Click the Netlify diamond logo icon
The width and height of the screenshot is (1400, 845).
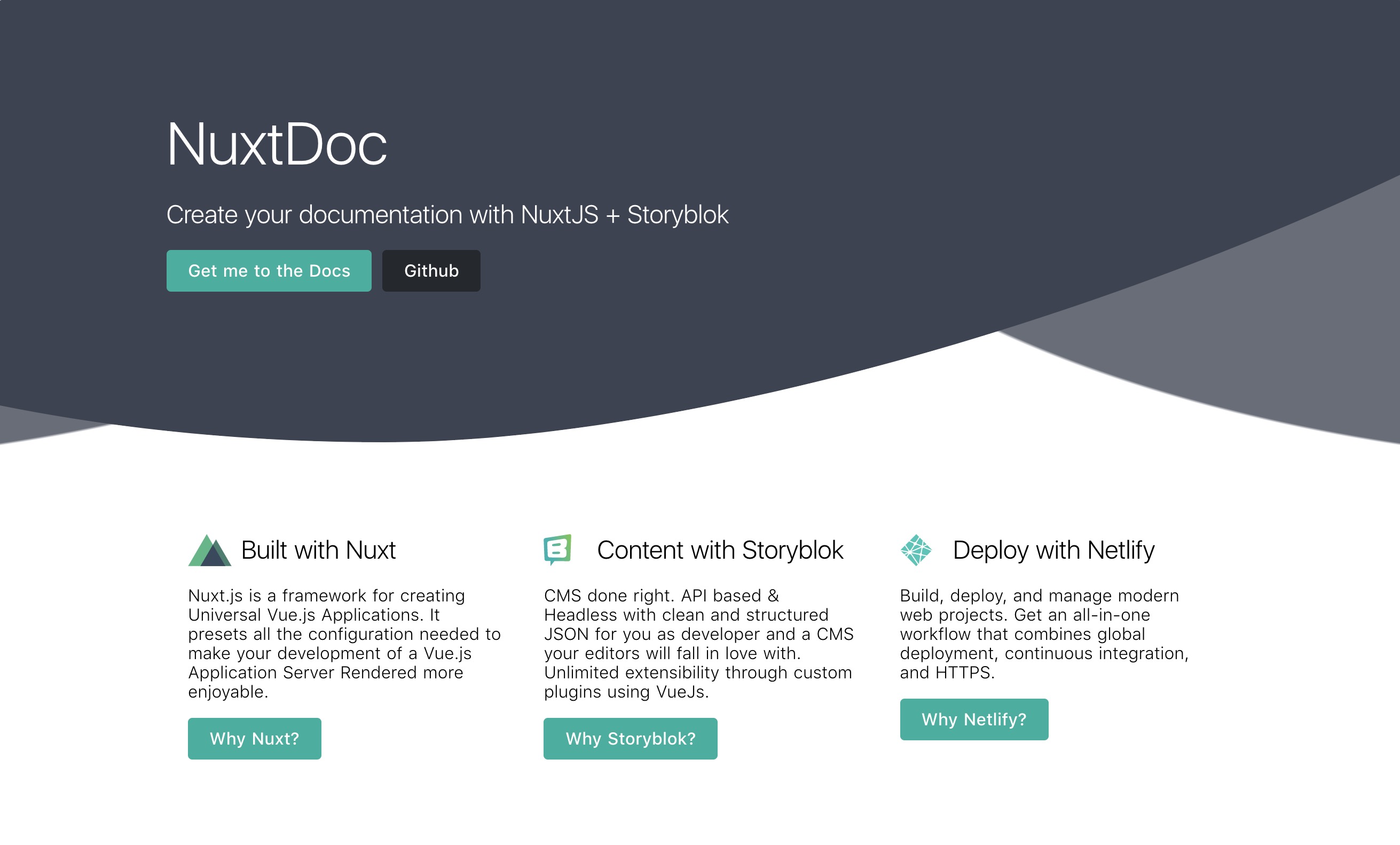[x=916, y=550]
